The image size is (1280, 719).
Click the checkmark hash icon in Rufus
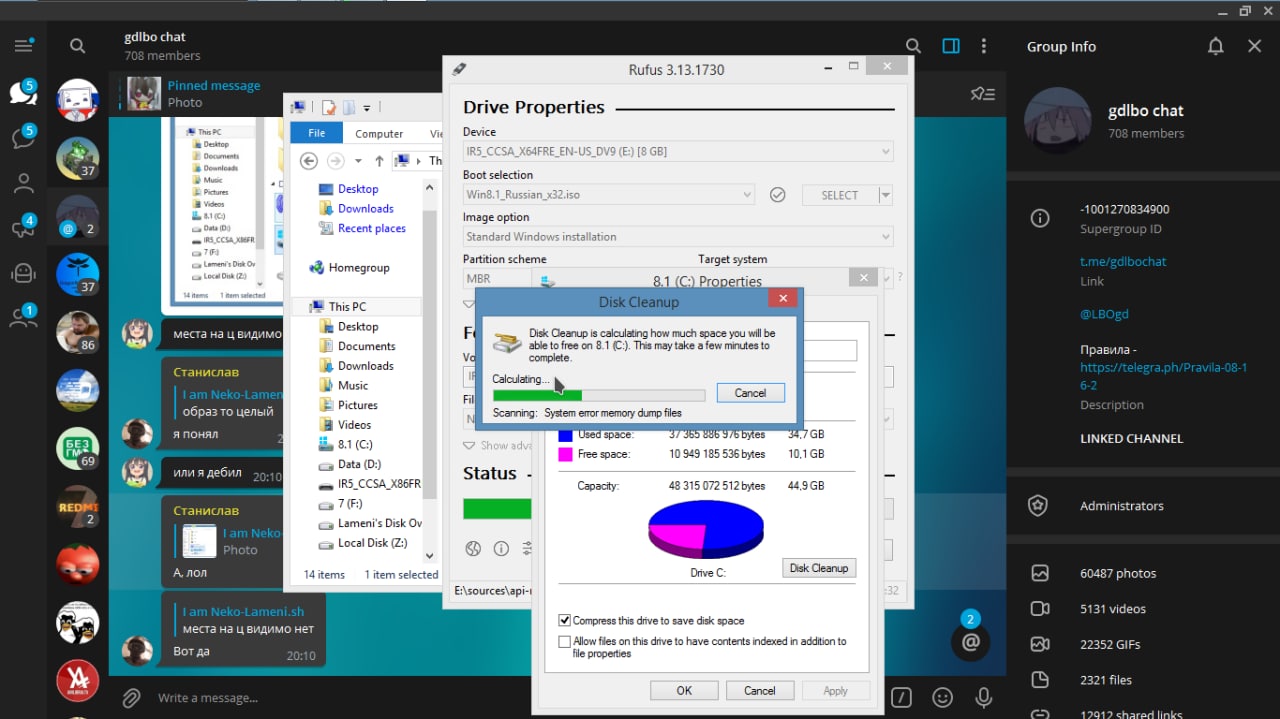click(777, 195)
